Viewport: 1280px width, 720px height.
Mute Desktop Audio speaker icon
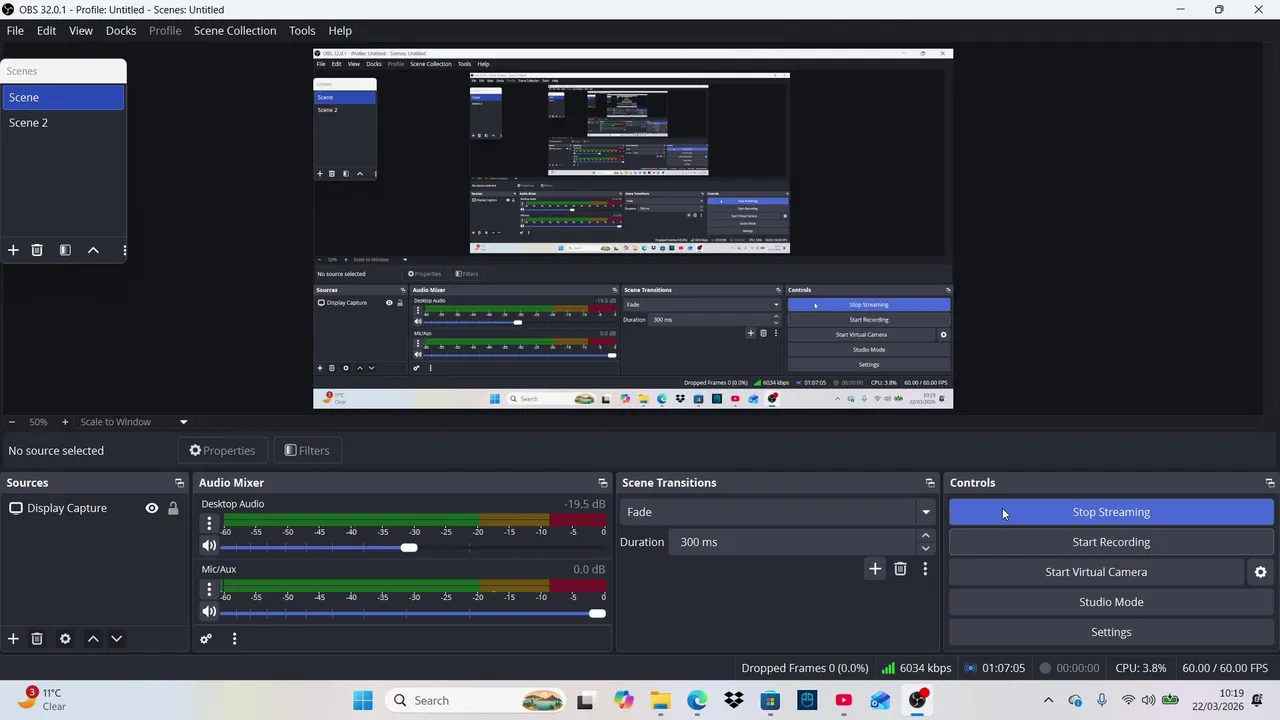(209, 546)
